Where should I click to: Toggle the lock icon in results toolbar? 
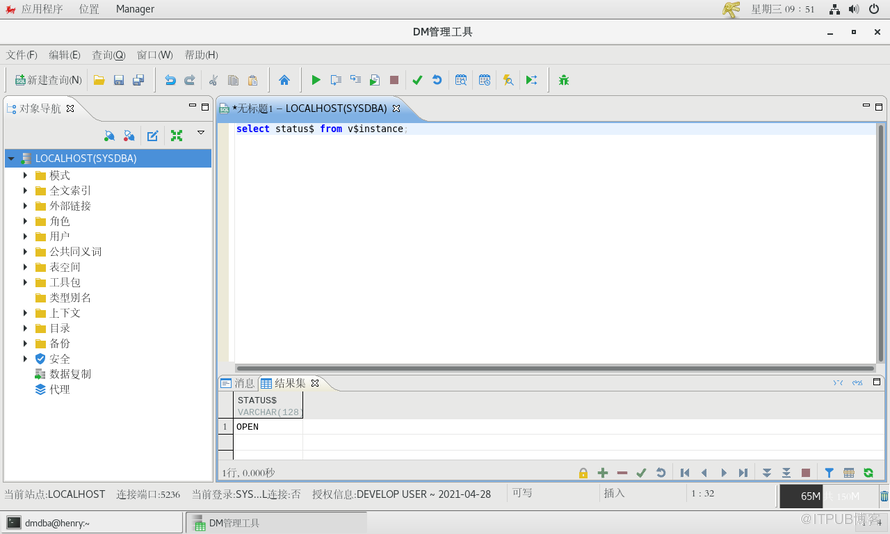pos(583,473)
